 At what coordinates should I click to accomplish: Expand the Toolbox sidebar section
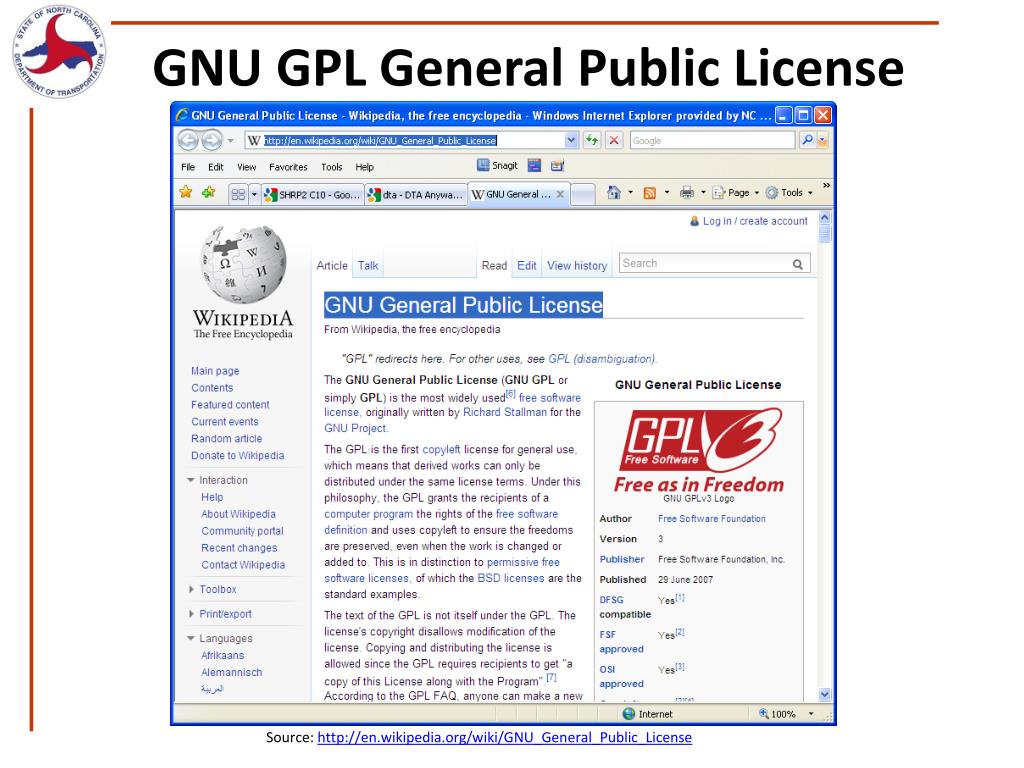[x=191, y=589]
